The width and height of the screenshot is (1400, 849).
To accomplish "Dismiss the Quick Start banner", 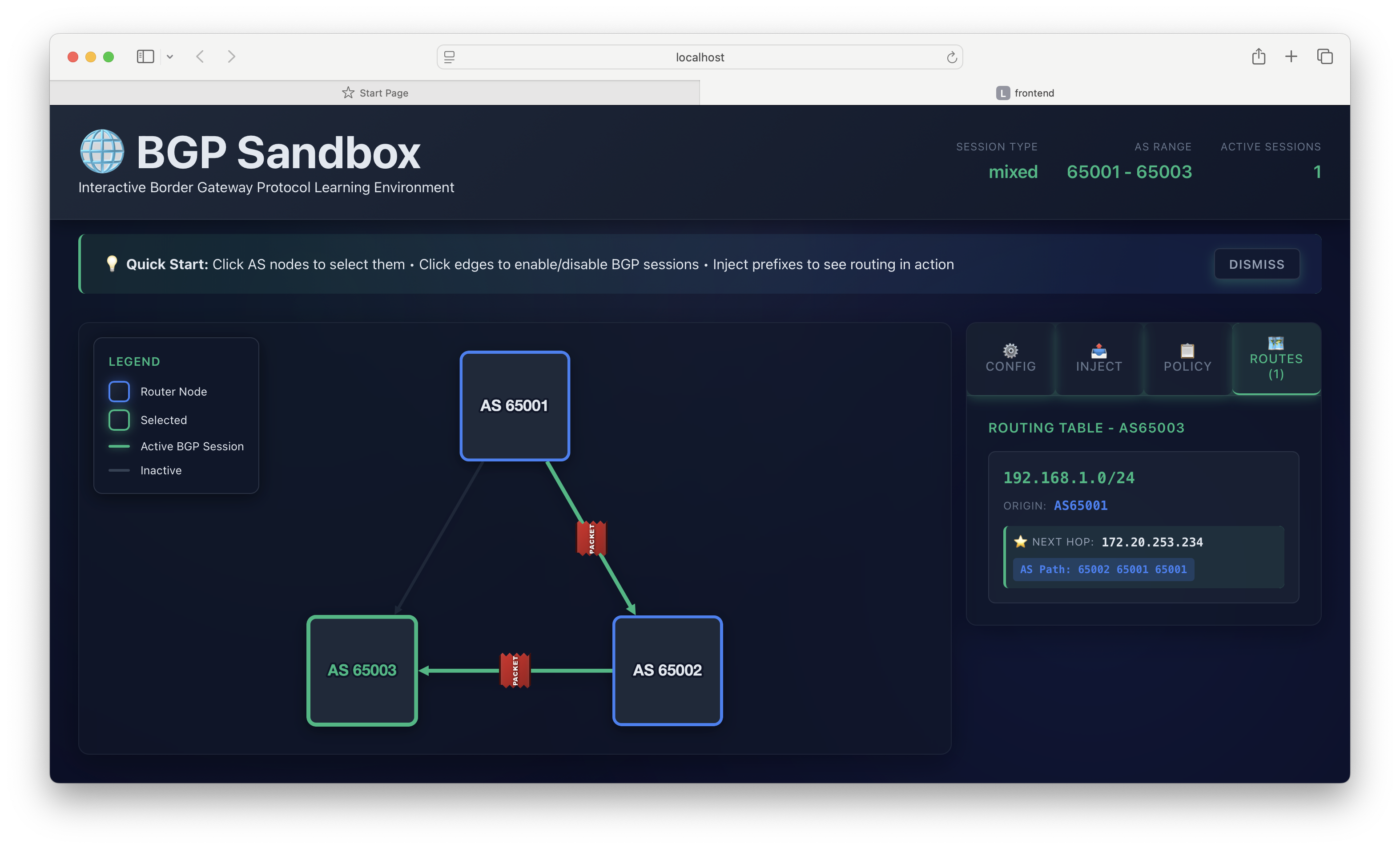I will pos(1256,264).
